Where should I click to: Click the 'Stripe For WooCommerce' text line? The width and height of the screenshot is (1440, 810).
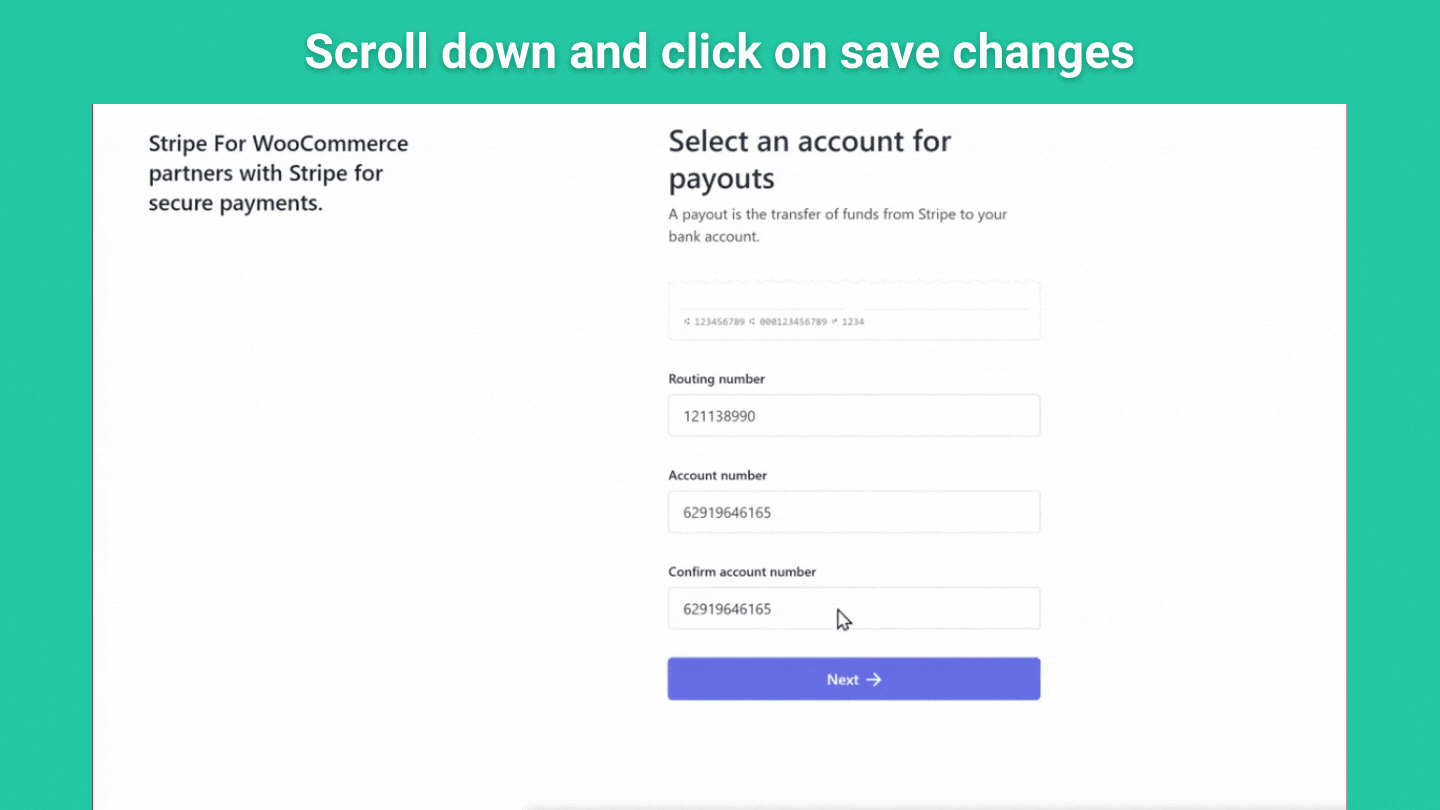click(x=278, y=143)
